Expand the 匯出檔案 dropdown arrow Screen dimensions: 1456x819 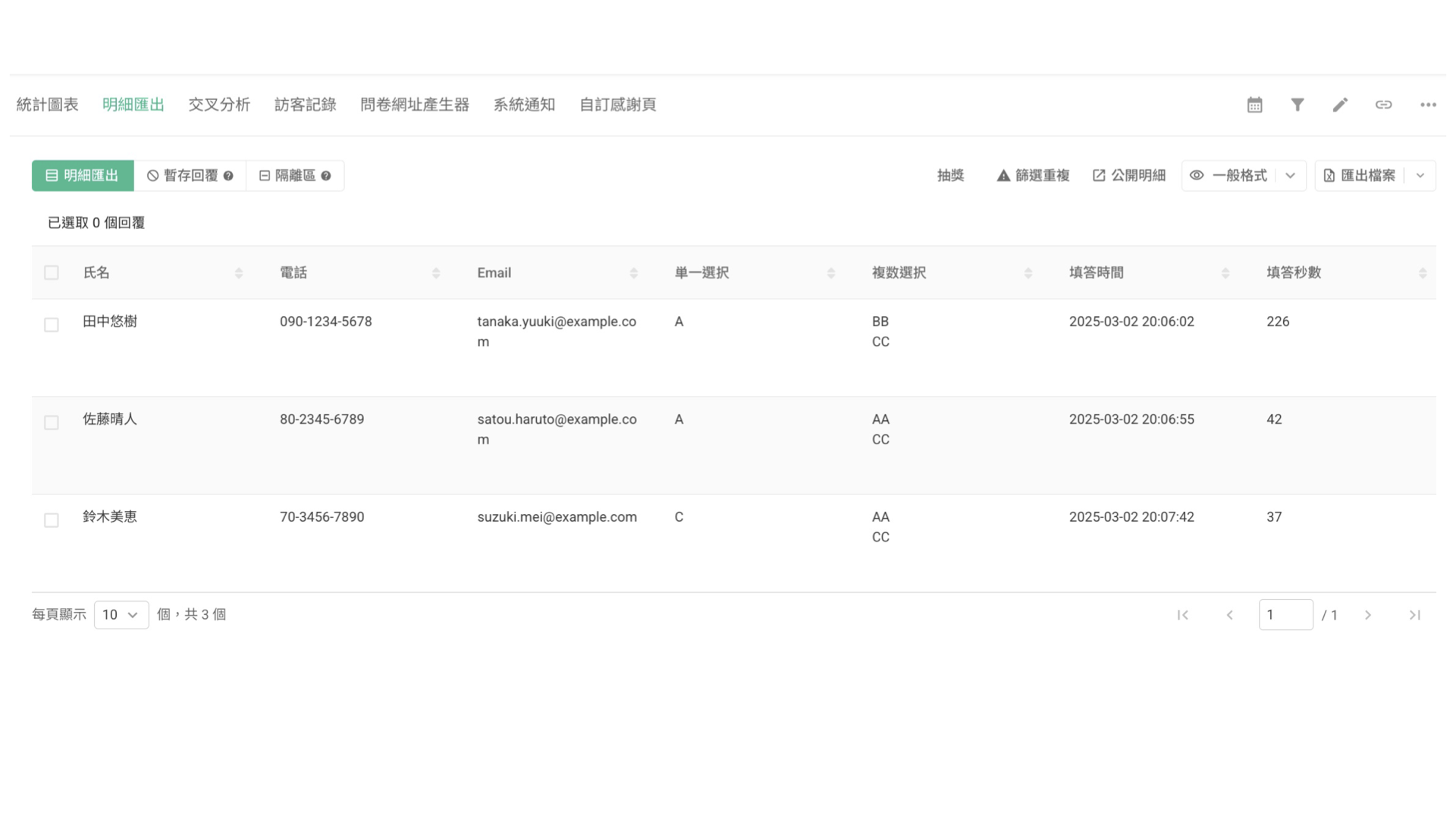(x=1420, y=176)
